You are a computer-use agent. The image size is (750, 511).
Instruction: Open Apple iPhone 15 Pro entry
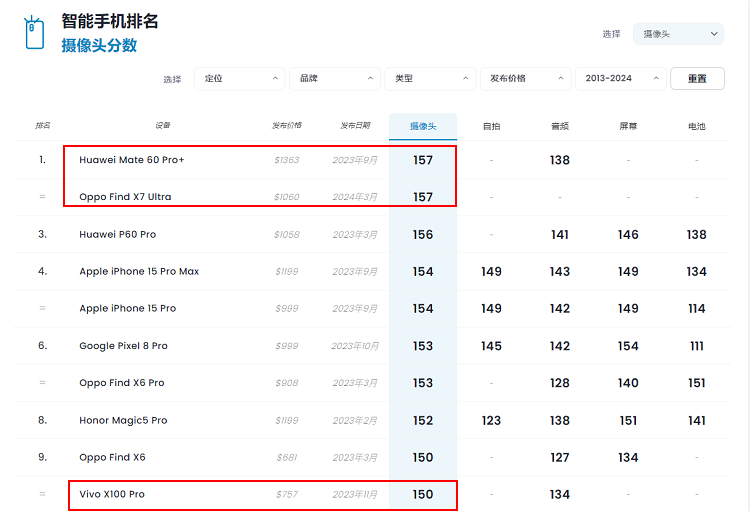coord(128,308)
